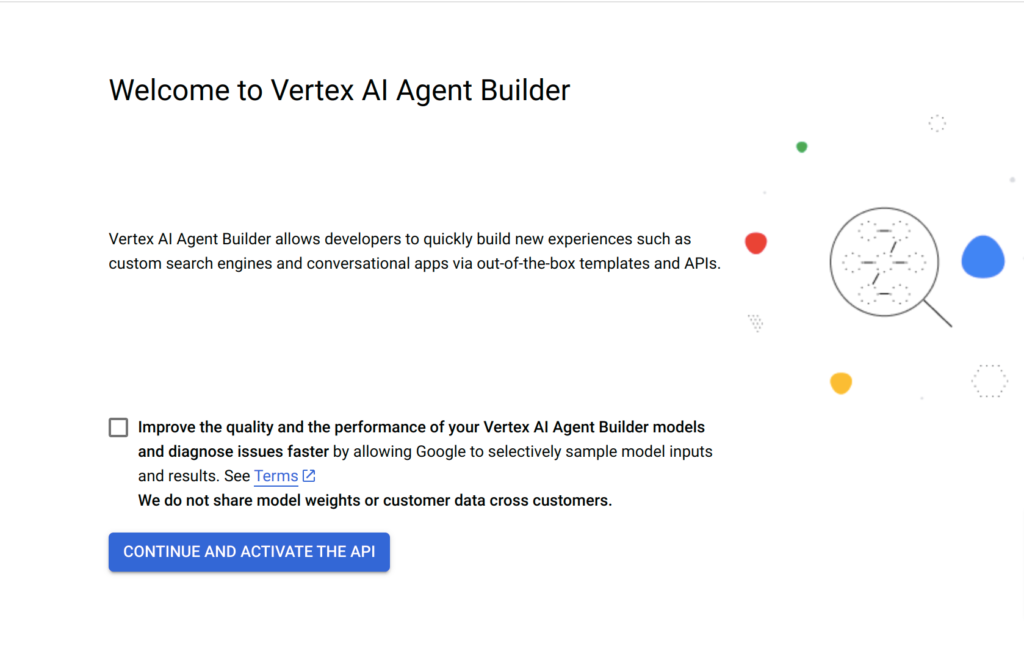This screenshot has height=651, width=1024.
Task: Click the dotted hexagon outline shape
Action: (x=990, y=381)
